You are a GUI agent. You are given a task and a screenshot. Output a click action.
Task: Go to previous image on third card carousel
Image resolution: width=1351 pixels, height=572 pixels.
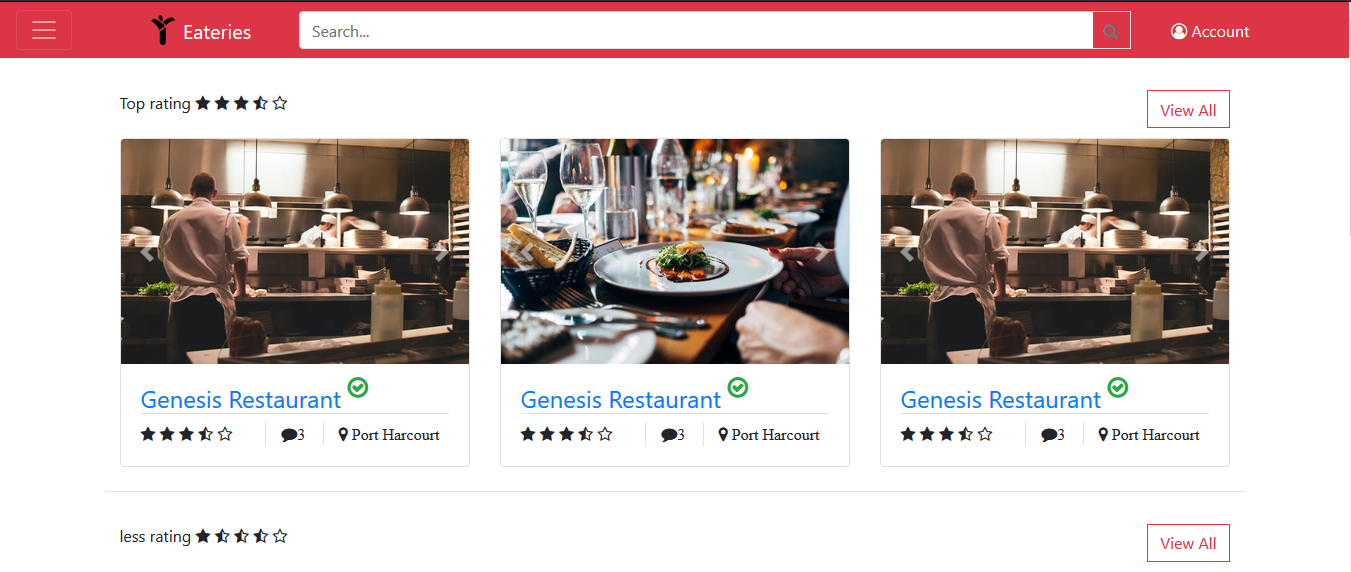[x=907, y=252]
